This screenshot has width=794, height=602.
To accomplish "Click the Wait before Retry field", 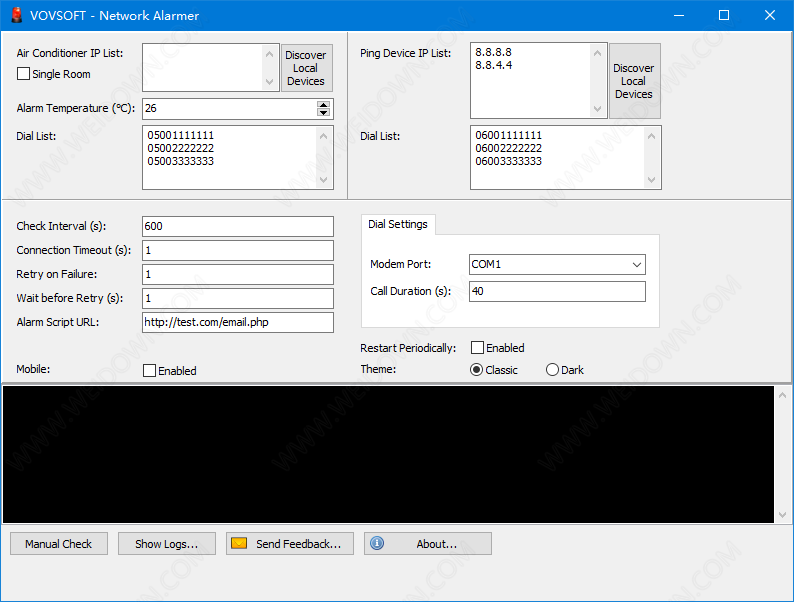I will click(x=237, y=298).
